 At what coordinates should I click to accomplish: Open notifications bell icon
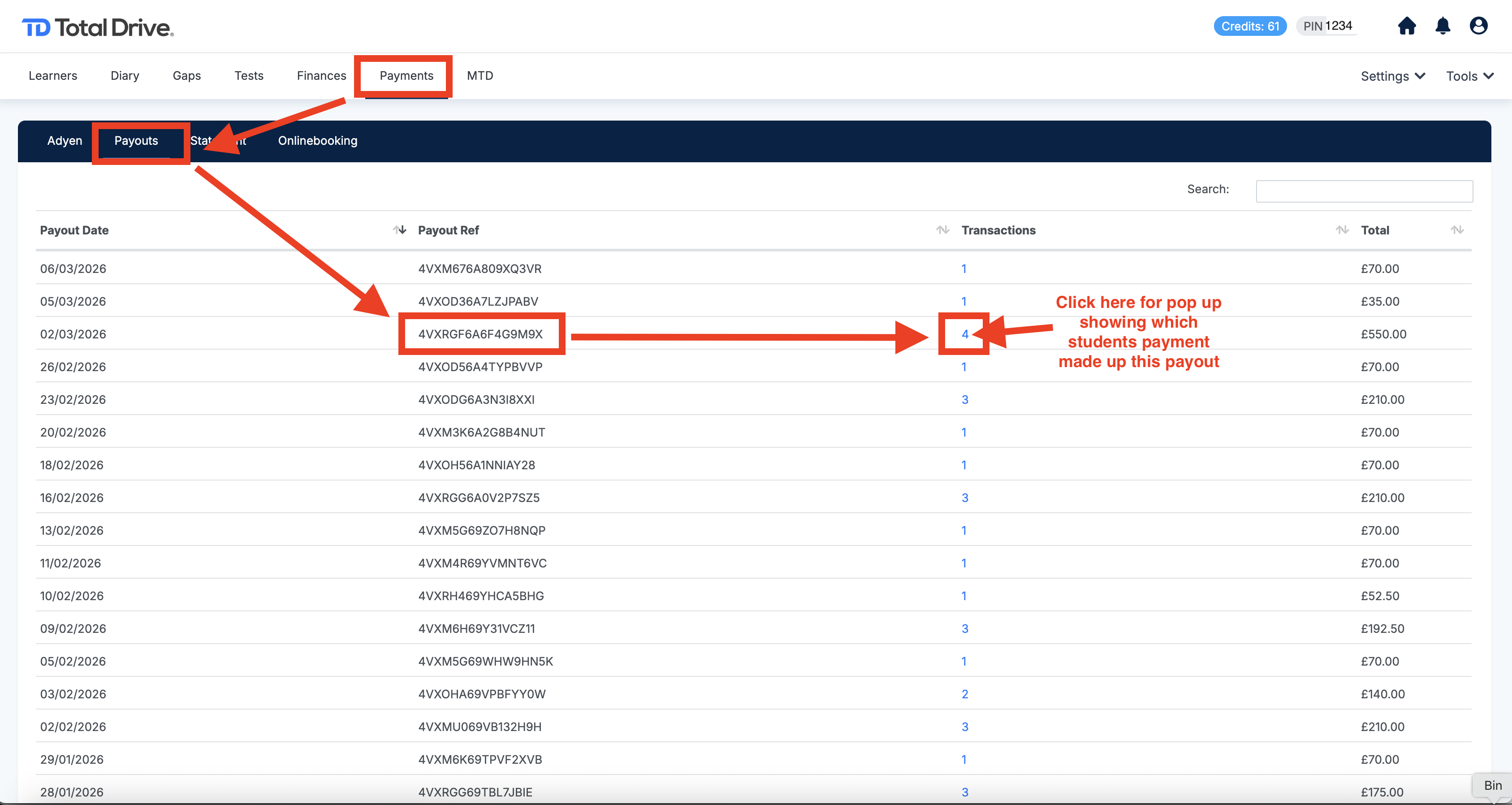[1443, 26]
